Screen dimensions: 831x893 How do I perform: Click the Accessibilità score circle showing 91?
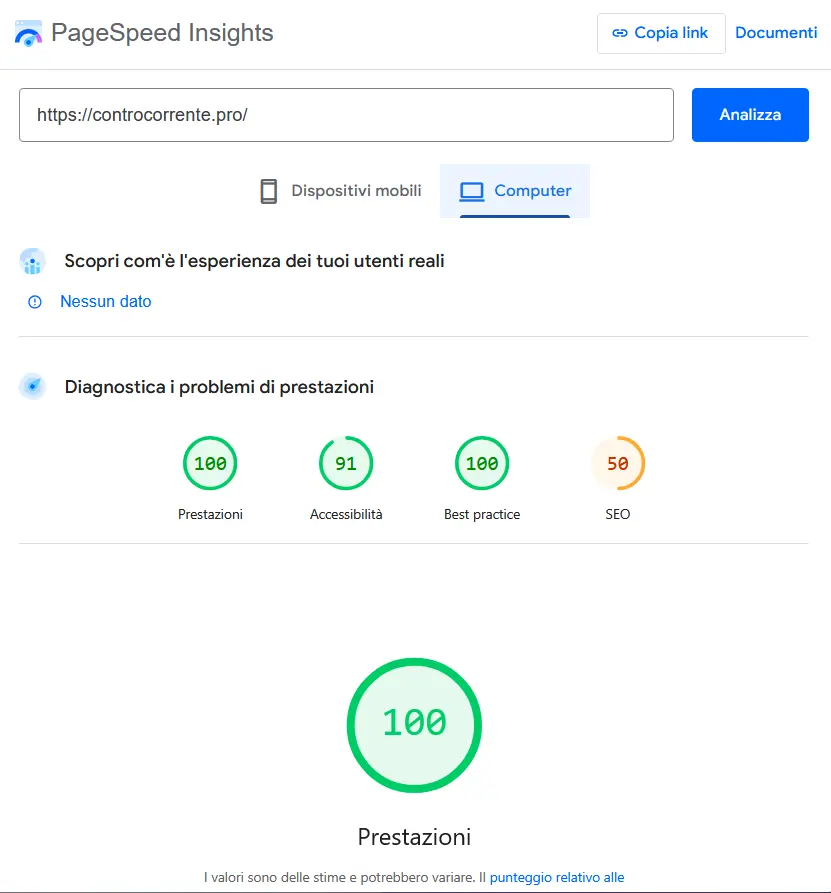pyautogui.click(x=345, y=463)
